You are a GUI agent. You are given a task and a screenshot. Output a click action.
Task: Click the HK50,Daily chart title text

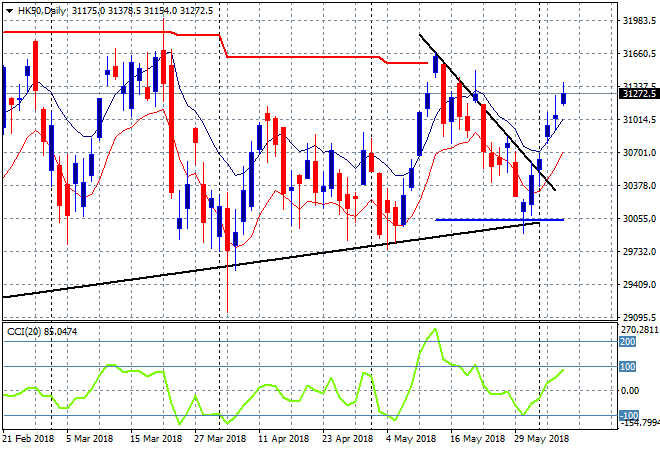[x=42, y=11]
